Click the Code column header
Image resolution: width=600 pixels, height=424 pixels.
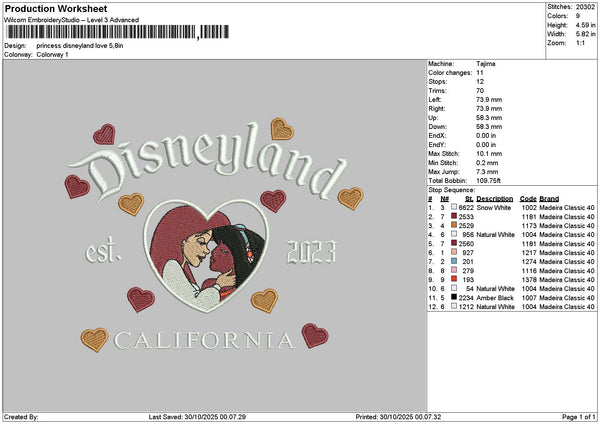click(528, 198)
